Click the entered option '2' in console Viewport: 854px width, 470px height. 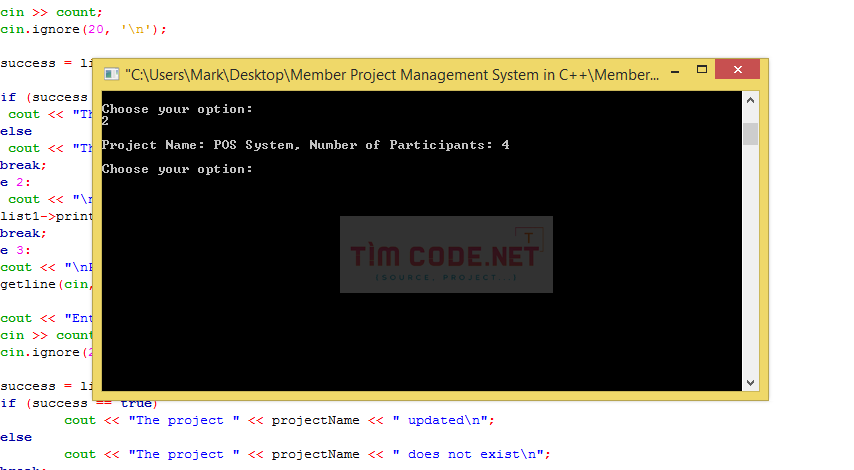[x=105, y=121]
